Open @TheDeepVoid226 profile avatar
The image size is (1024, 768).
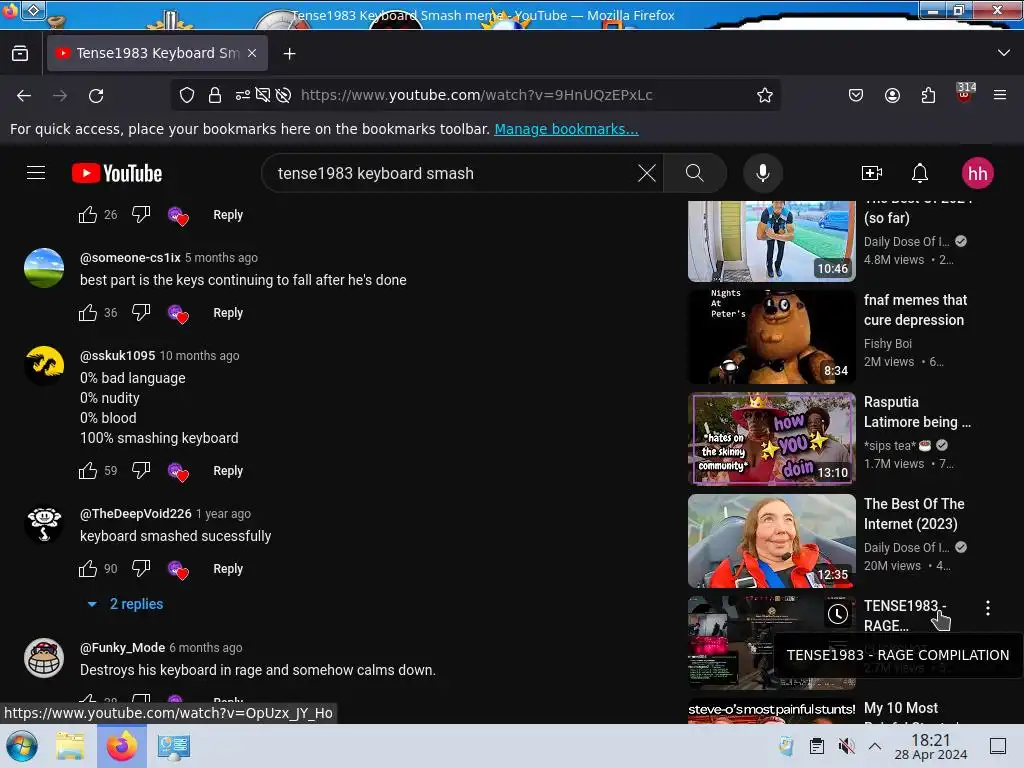(x=44, y=524)
